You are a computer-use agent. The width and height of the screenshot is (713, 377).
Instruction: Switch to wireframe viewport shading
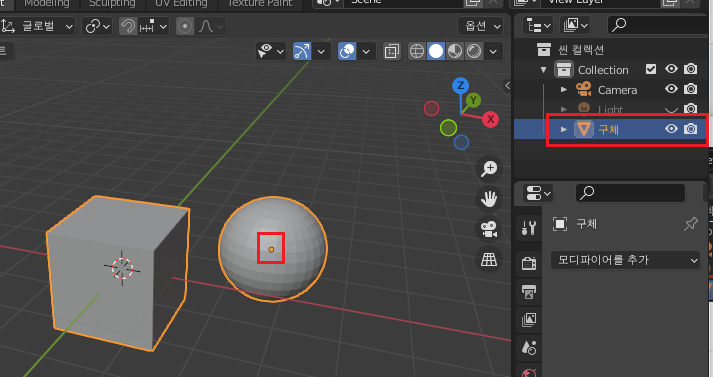tap(417, 51)
